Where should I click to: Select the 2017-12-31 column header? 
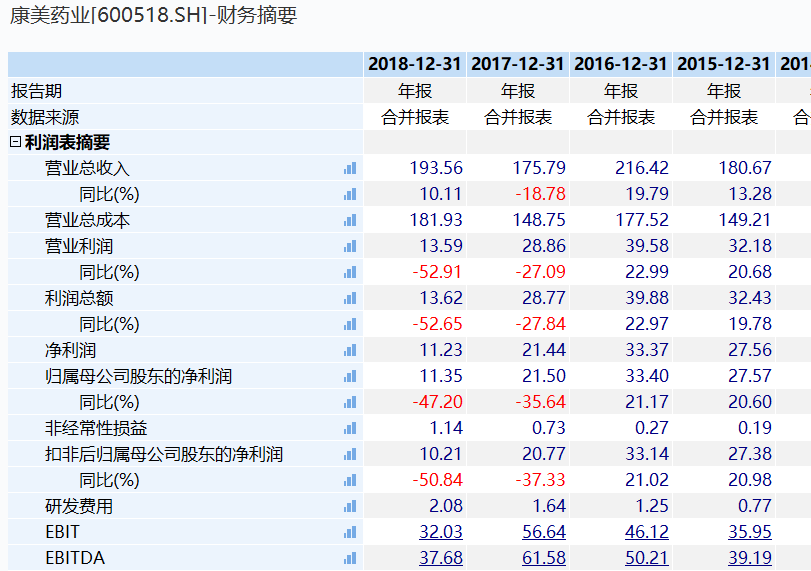(518, 64)
